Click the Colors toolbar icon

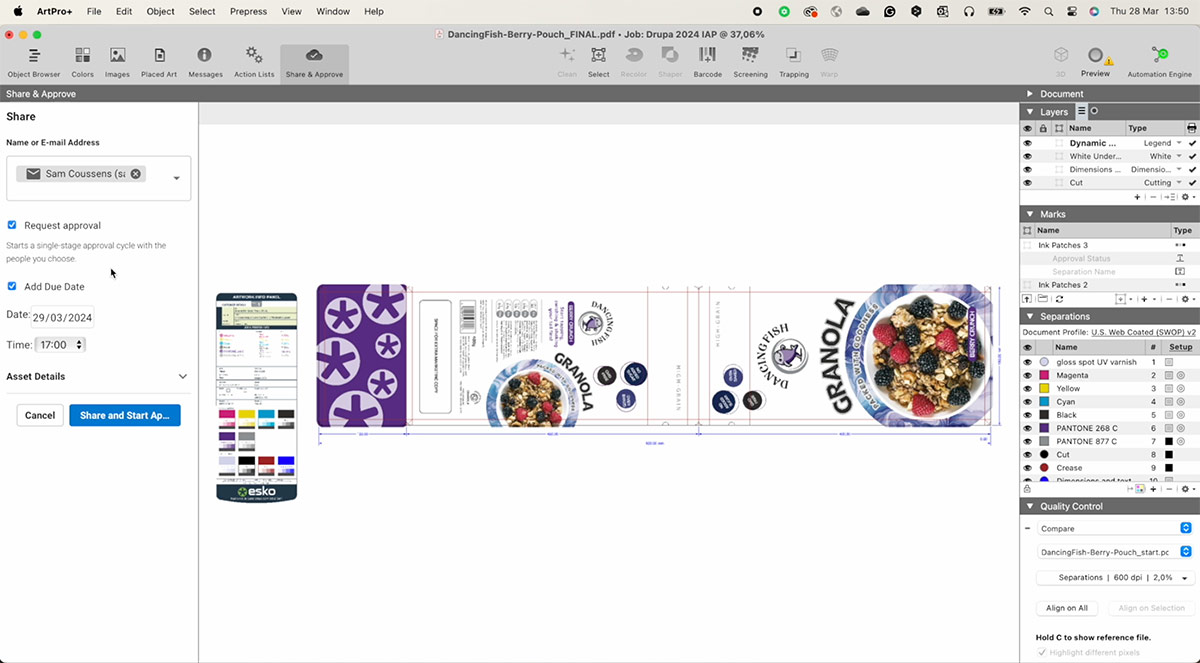pos(82,62)
